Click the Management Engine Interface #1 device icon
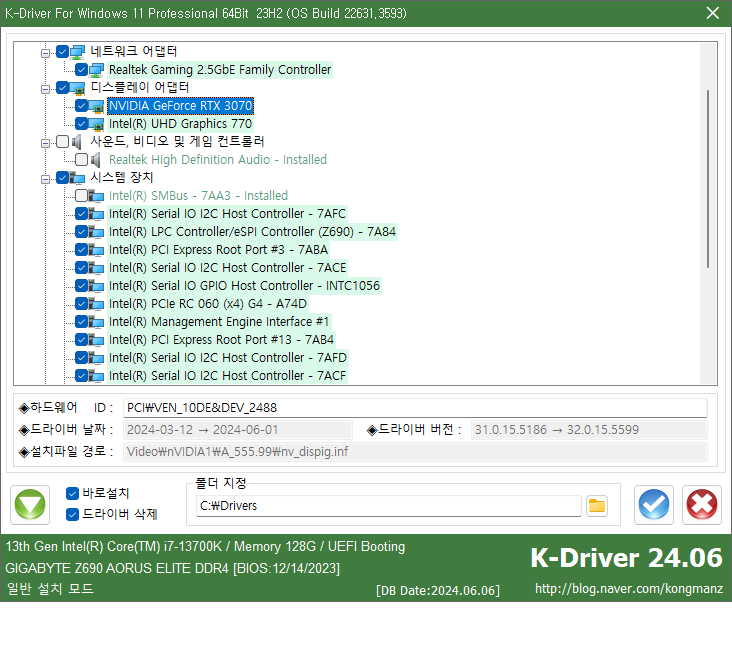This screenshot has width=732, height=661. tap(96, 322)
